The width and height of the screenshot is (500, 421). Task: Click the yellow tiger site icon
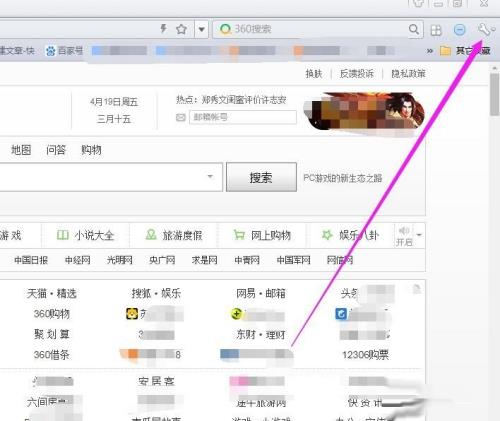[132, 314]
